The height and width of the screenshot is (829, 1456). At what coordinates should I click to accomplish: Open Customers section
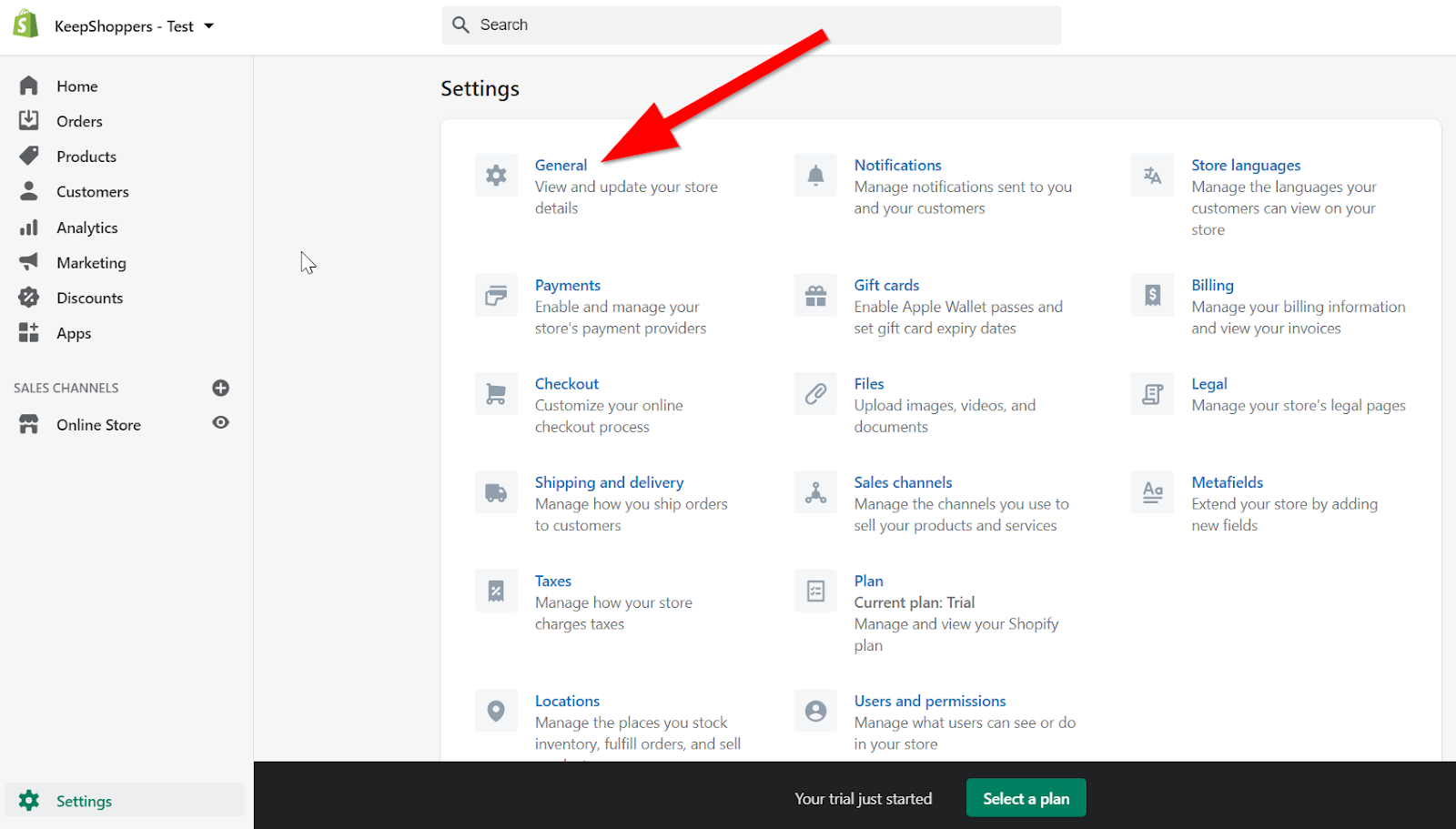(93, 192)
